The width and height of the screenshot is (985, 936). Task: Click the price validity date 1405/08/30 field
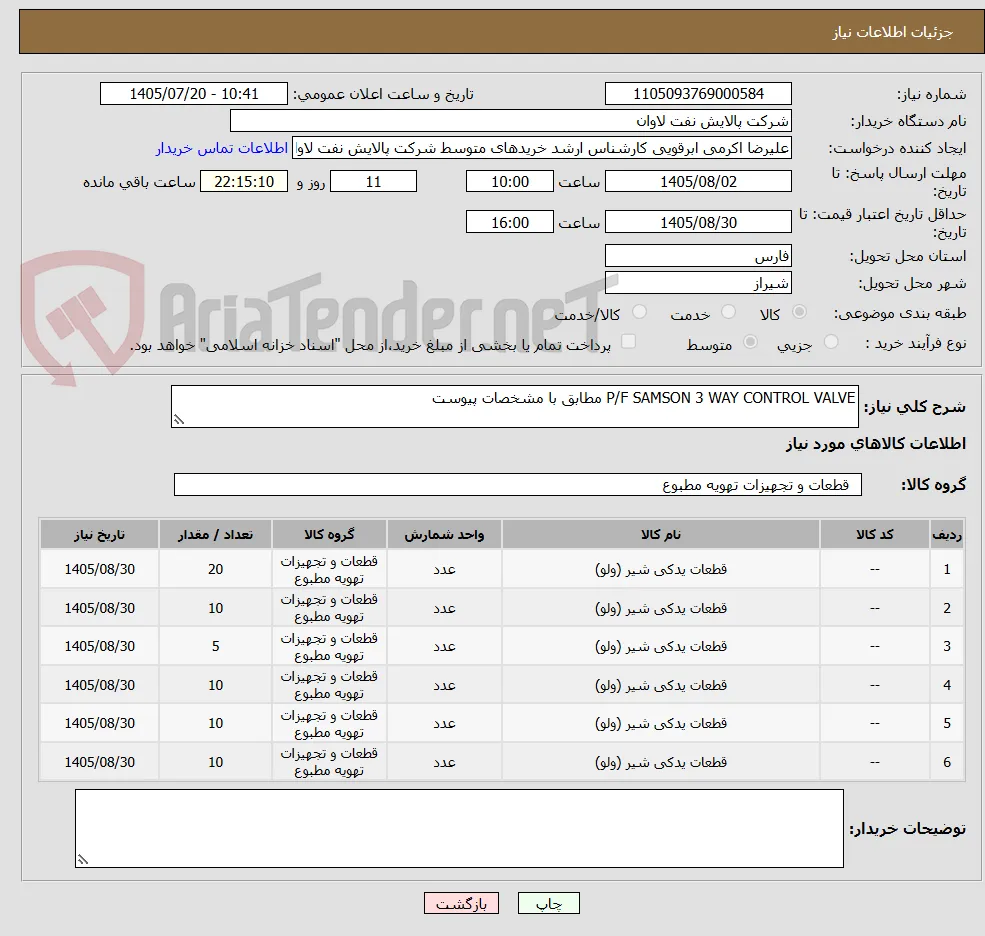pos(698,222)
